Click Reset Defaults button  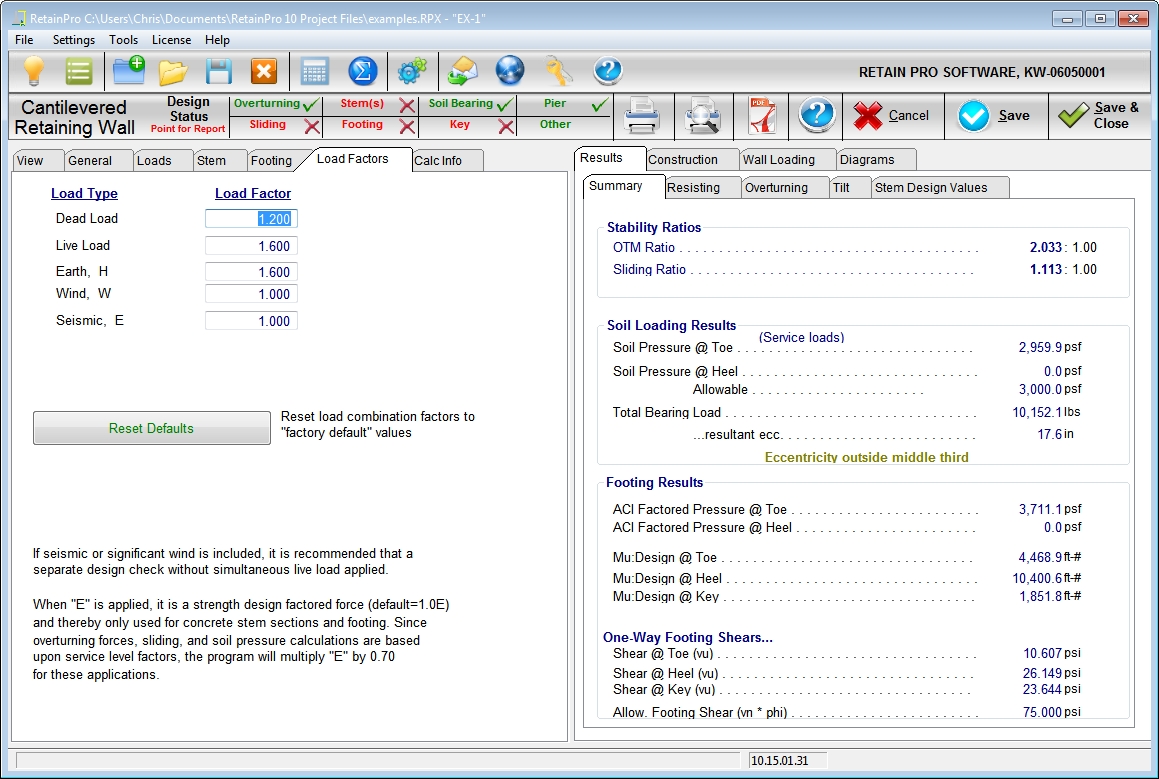152,428
